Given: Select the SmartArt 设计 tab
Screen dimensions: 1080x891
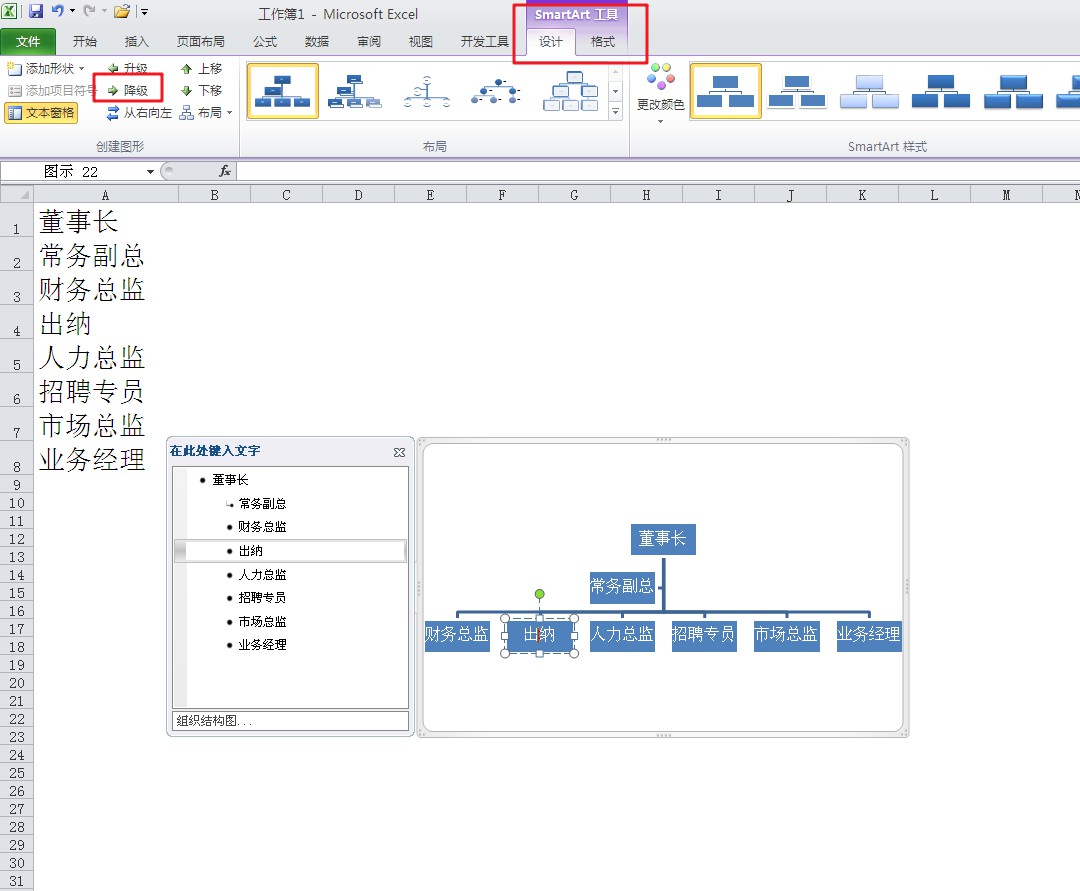Looking at the screenshot, I should [x=551, y=41].
